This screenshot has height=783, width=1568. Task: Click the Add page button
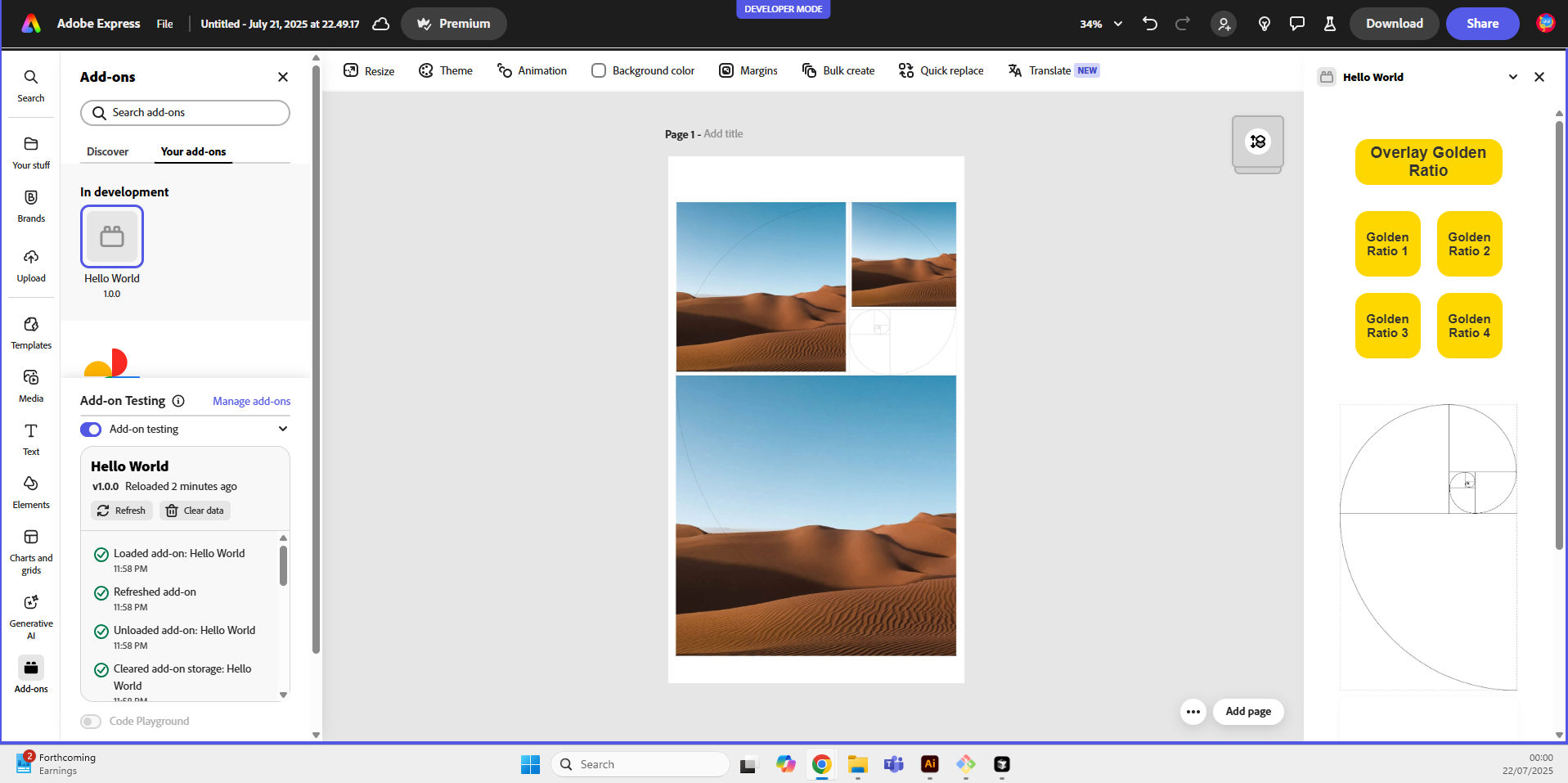tap(1248, 712)
